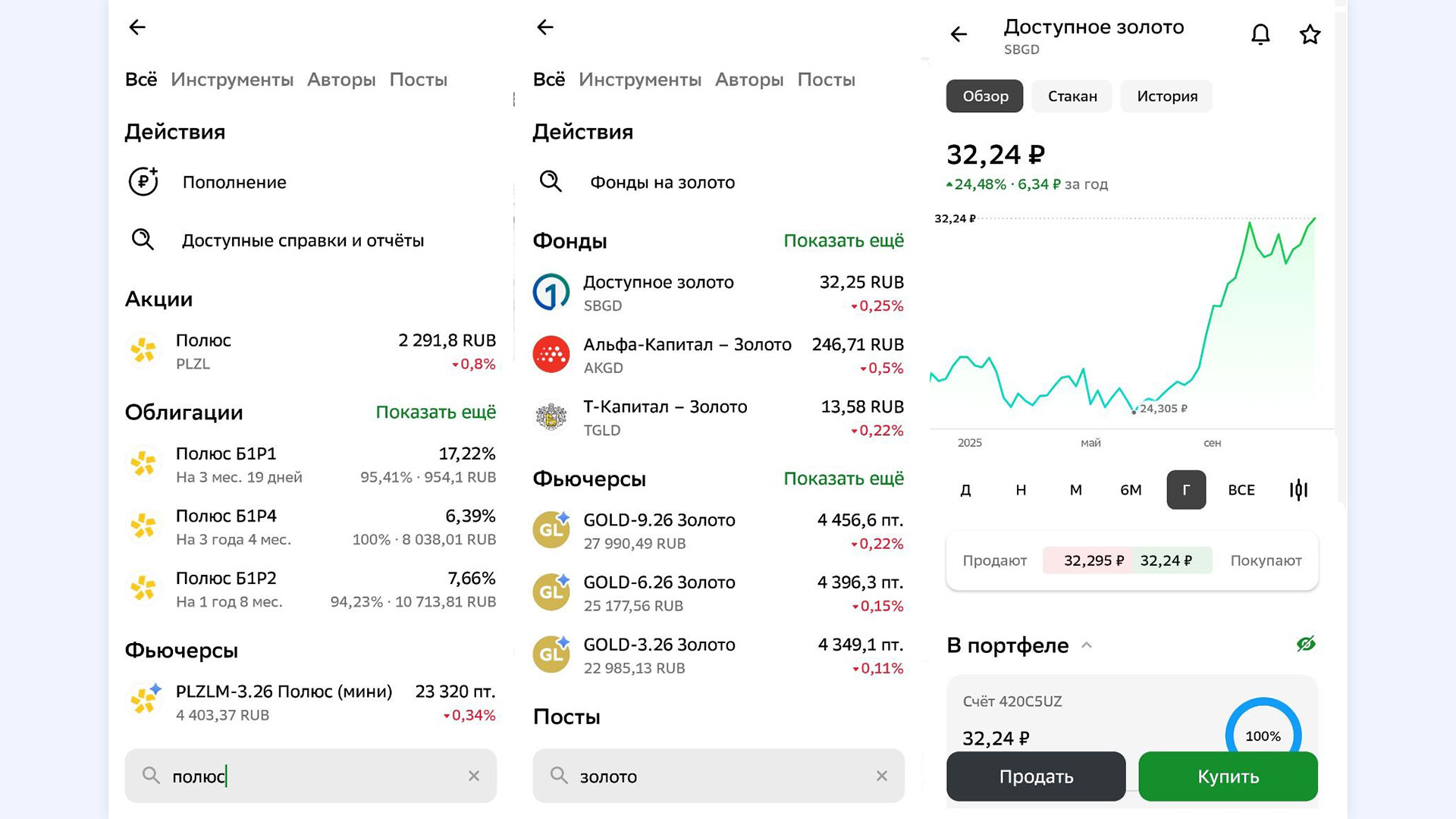Go back from Доступное золото page
The image size is (1456, 819).
(x=959, y=34)
